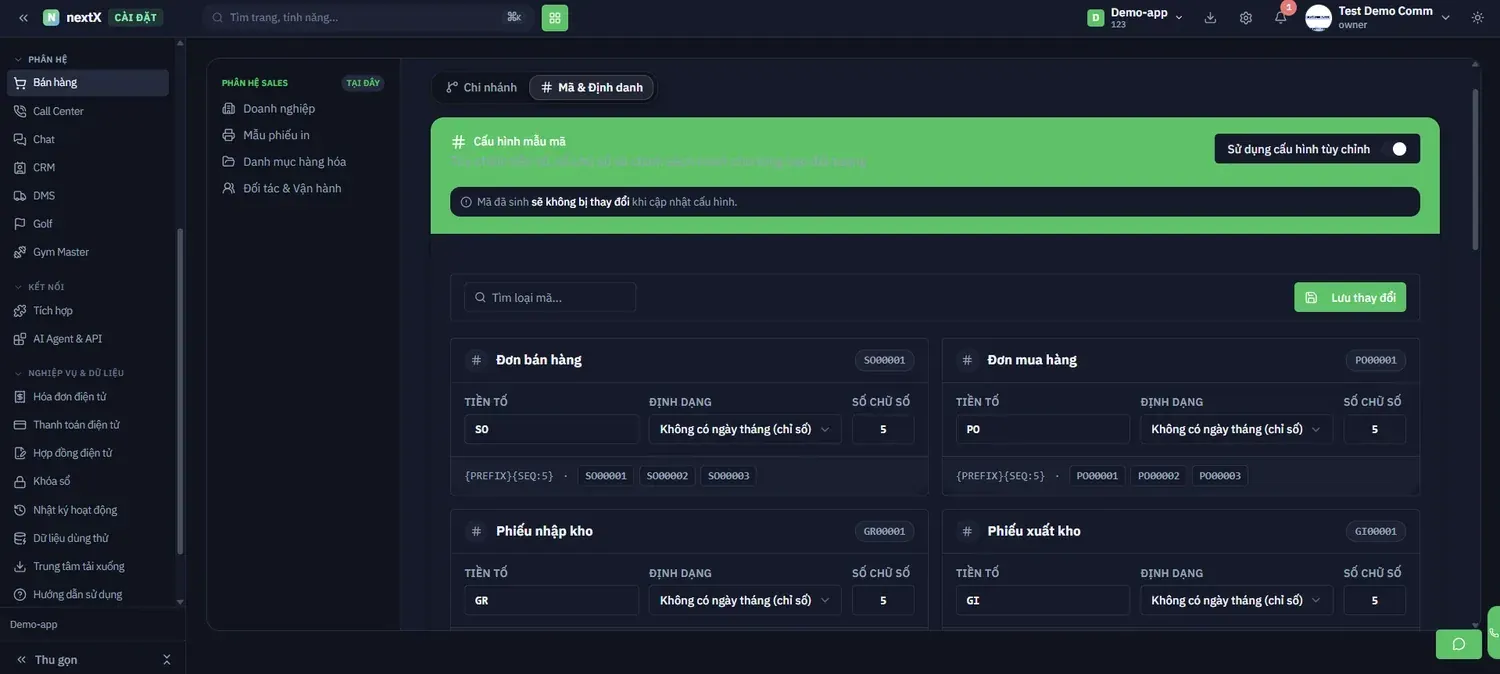
Task: Go to the Chat module
Action: tap(87, 139)
